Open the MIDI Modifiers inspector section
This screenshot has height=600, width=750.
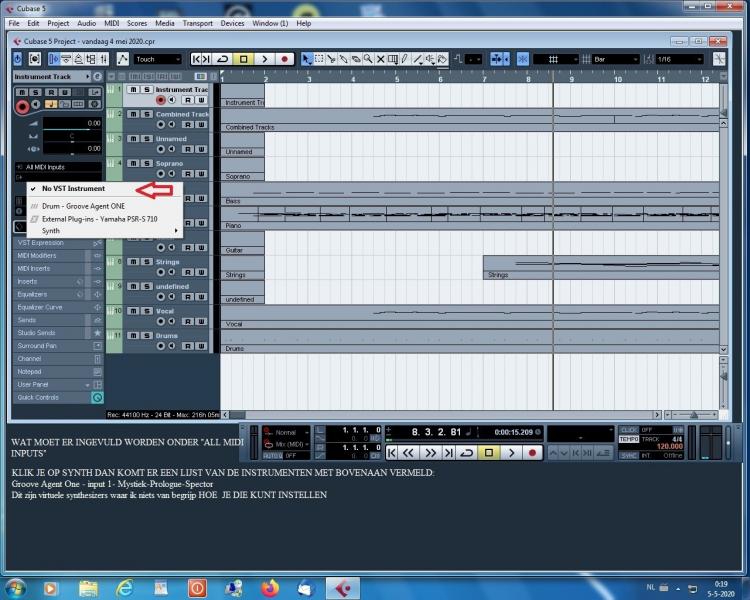[x=58, y=256]
